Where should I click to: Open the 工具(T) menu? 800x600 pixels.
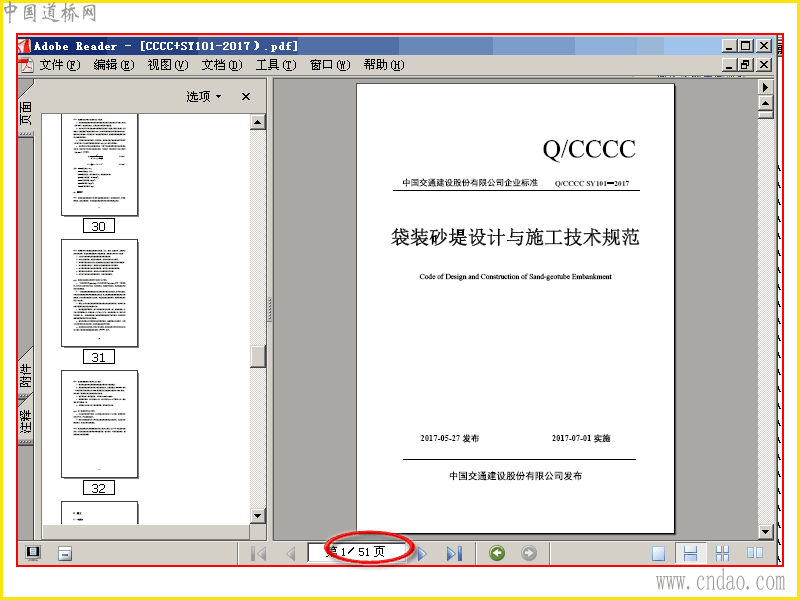point(276,65)
